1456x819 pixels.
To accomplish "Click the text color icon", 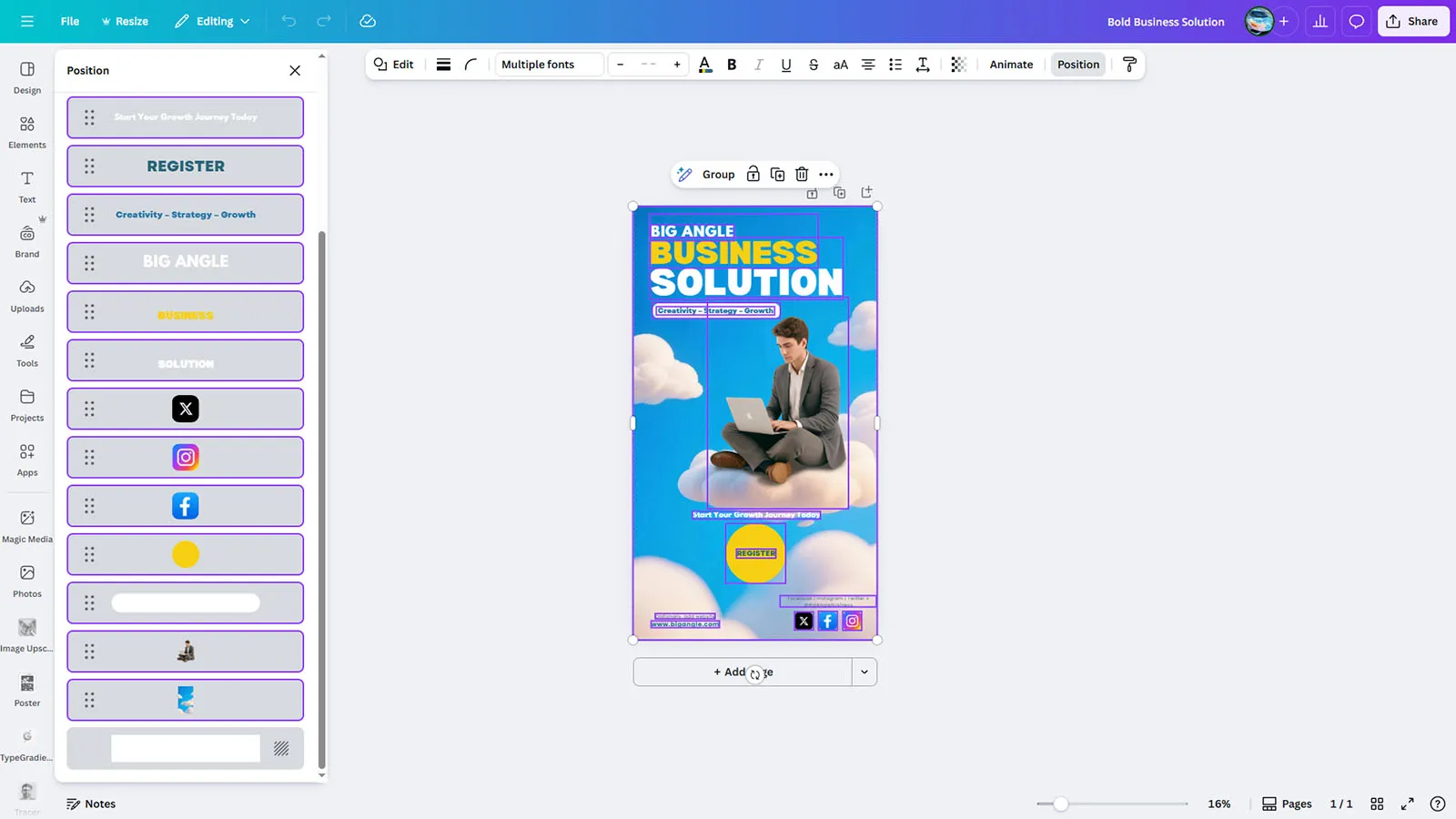I will (704, 65).
